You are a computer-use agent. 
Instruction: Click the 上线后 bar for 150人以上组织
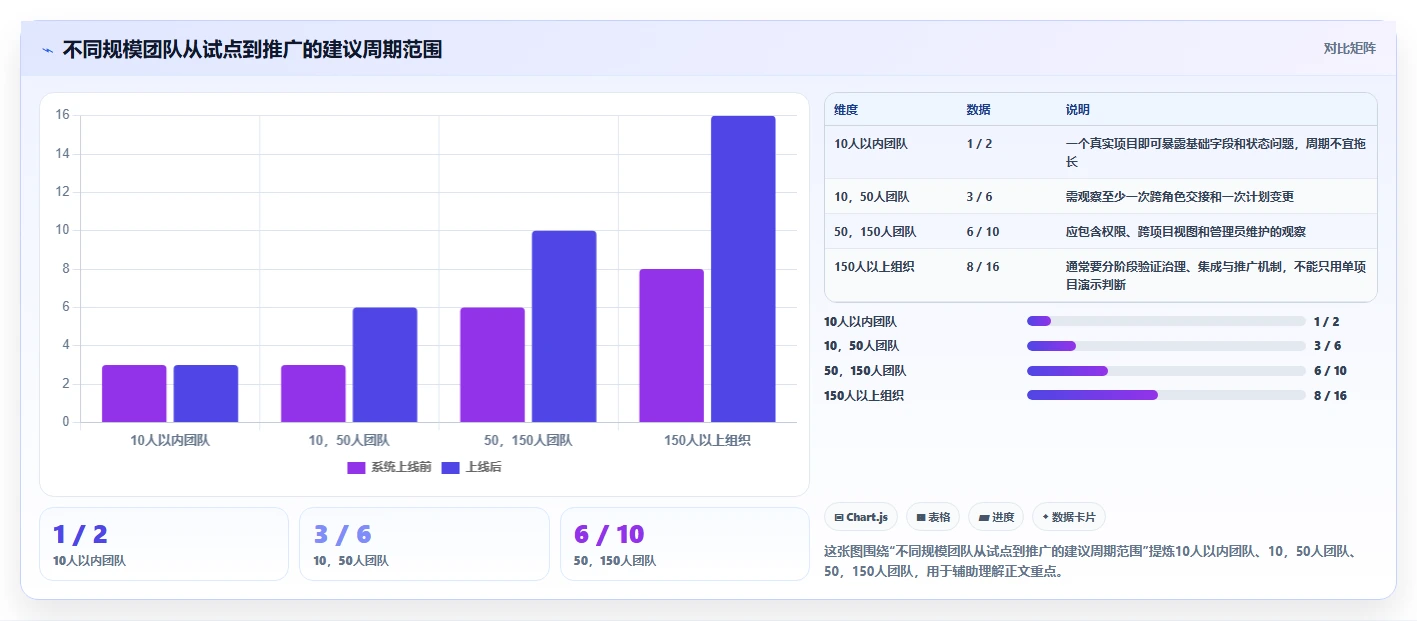coord(743,269)
